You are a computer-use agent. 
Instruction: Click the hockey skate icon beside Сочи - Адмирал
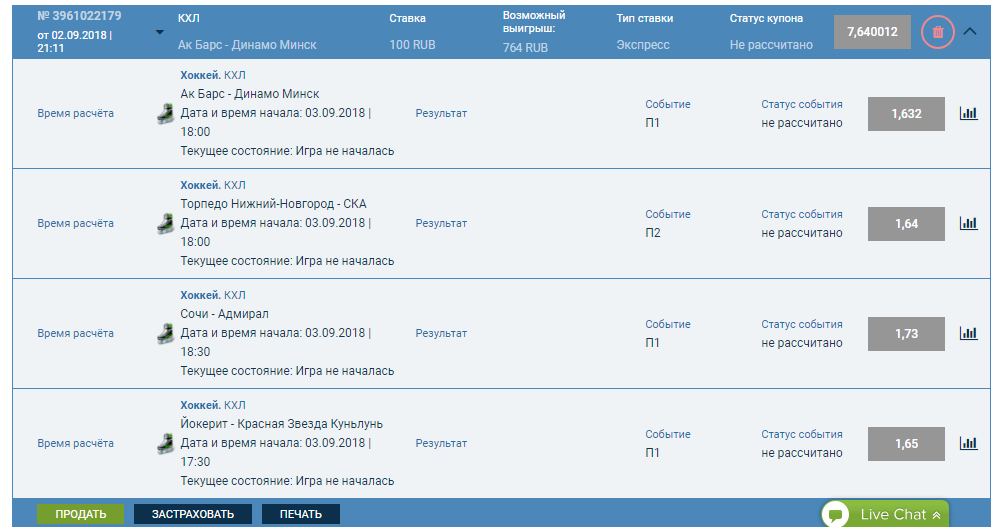[165, 334]
